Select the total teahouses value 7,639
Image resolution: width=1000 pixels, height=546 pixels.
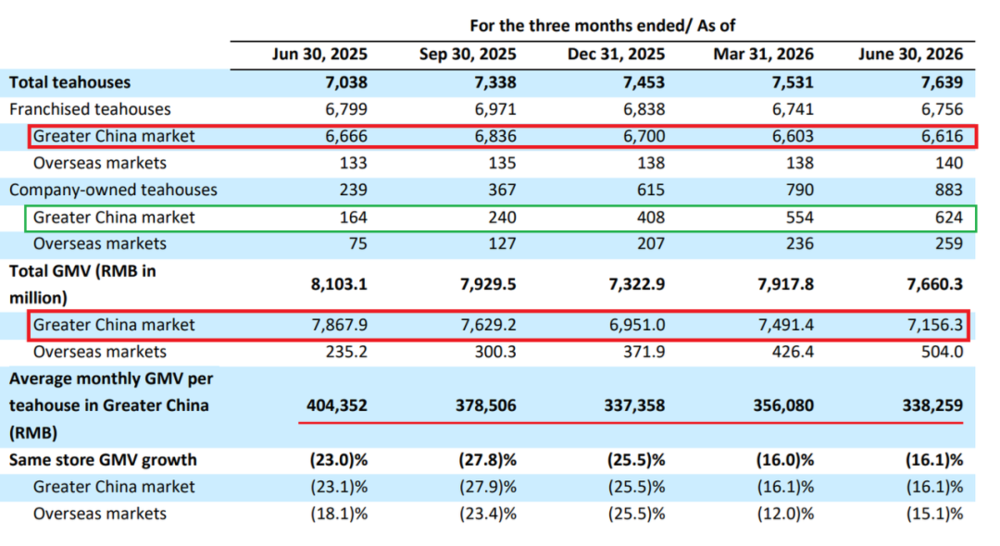(x=942, y=82)
